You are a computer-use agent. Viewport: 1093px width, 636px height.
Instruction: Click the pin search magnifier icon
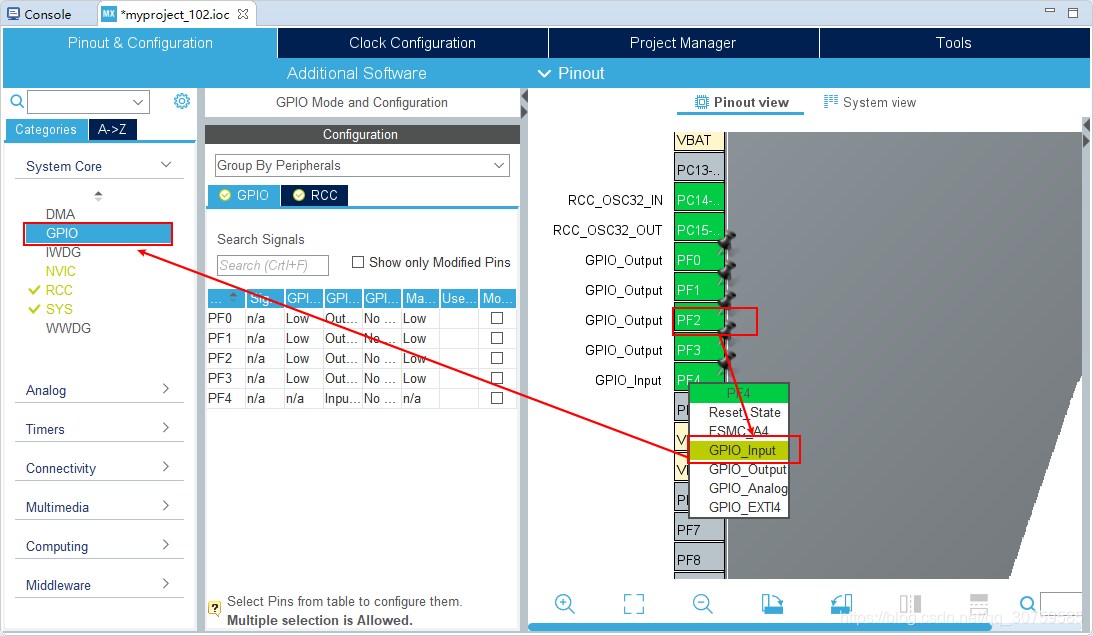click(x=1027, y=604)
